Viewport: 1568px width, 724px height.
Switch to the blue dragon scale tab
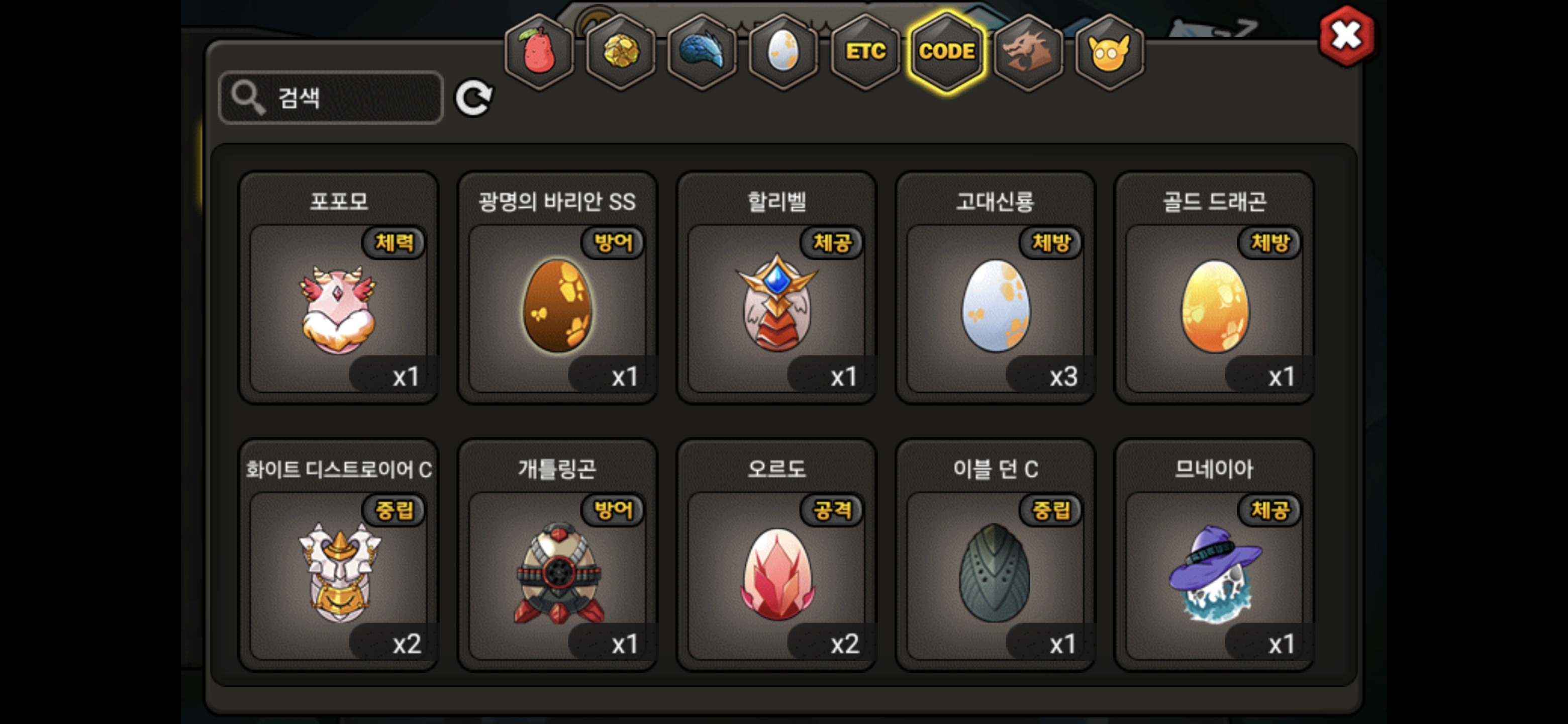coord(702,52)
